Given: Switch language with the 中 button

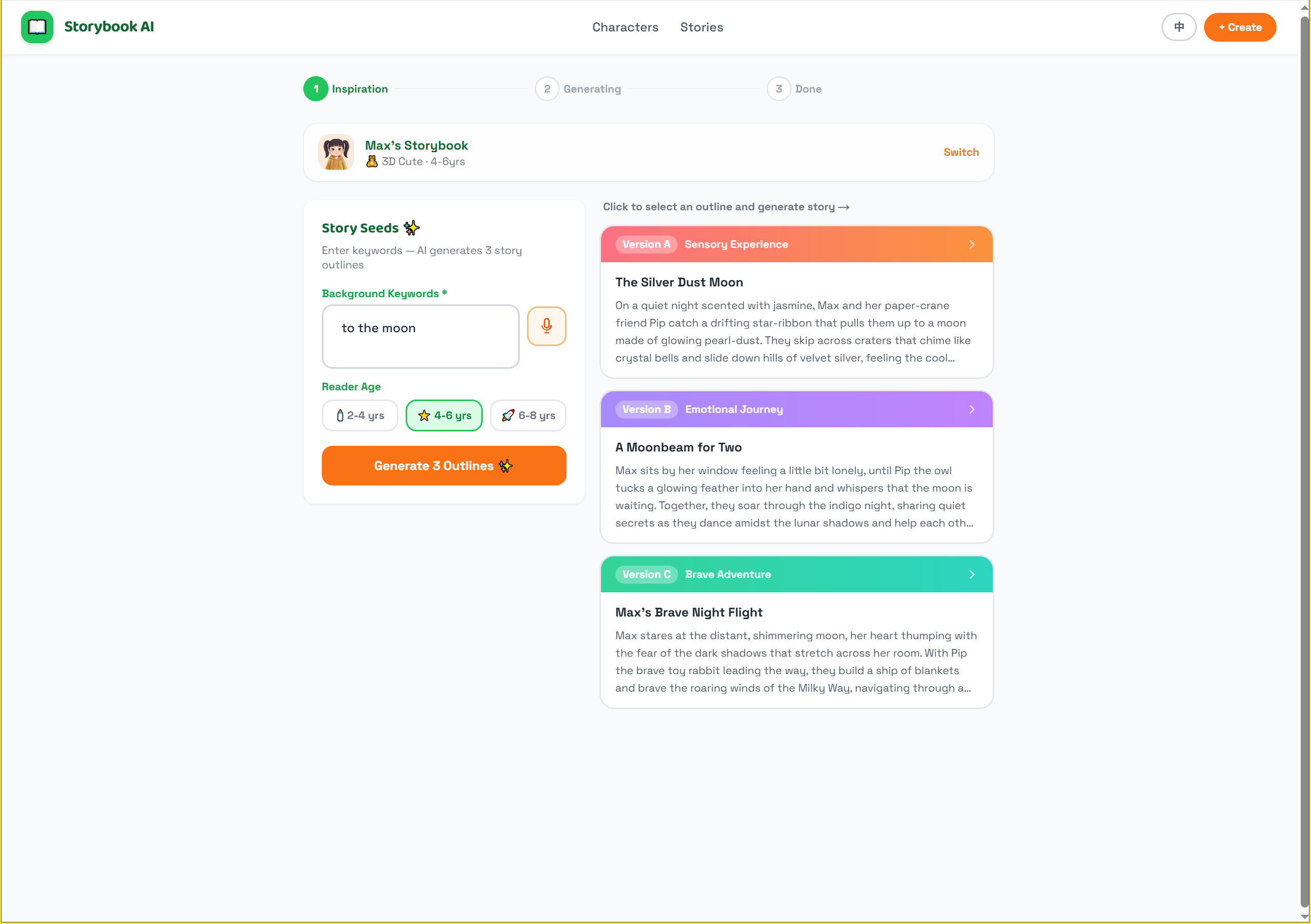Looking at the screenshot, I should click(1178, 27).
